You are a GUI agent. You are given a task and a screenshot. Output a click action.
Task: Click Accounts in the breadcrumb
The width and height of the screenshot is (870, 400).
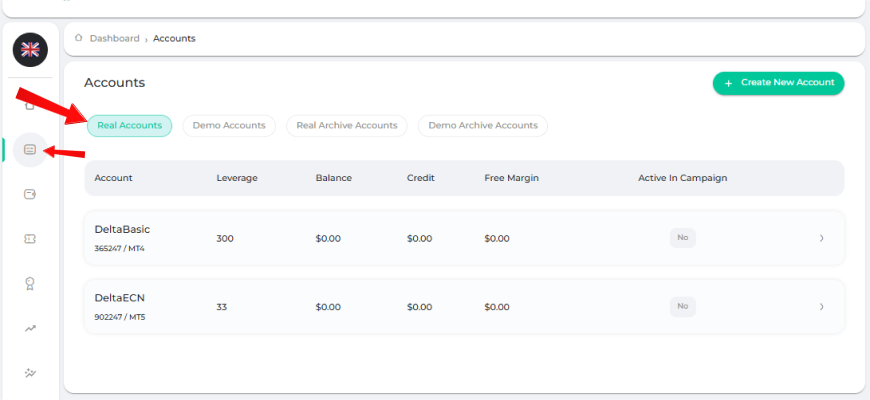(x=174, y=38)
